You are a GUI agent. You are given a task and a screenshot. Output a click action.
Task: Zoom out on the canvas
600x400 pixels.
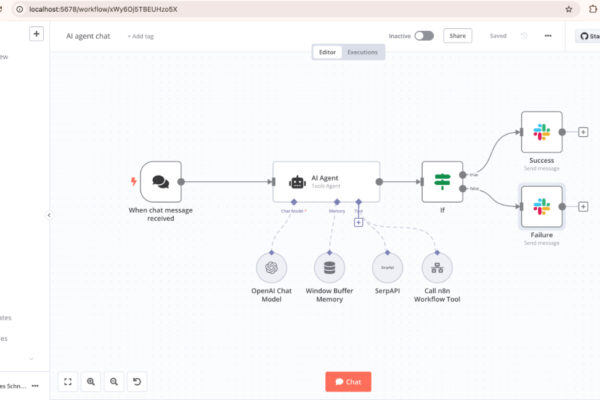point(114,382)
